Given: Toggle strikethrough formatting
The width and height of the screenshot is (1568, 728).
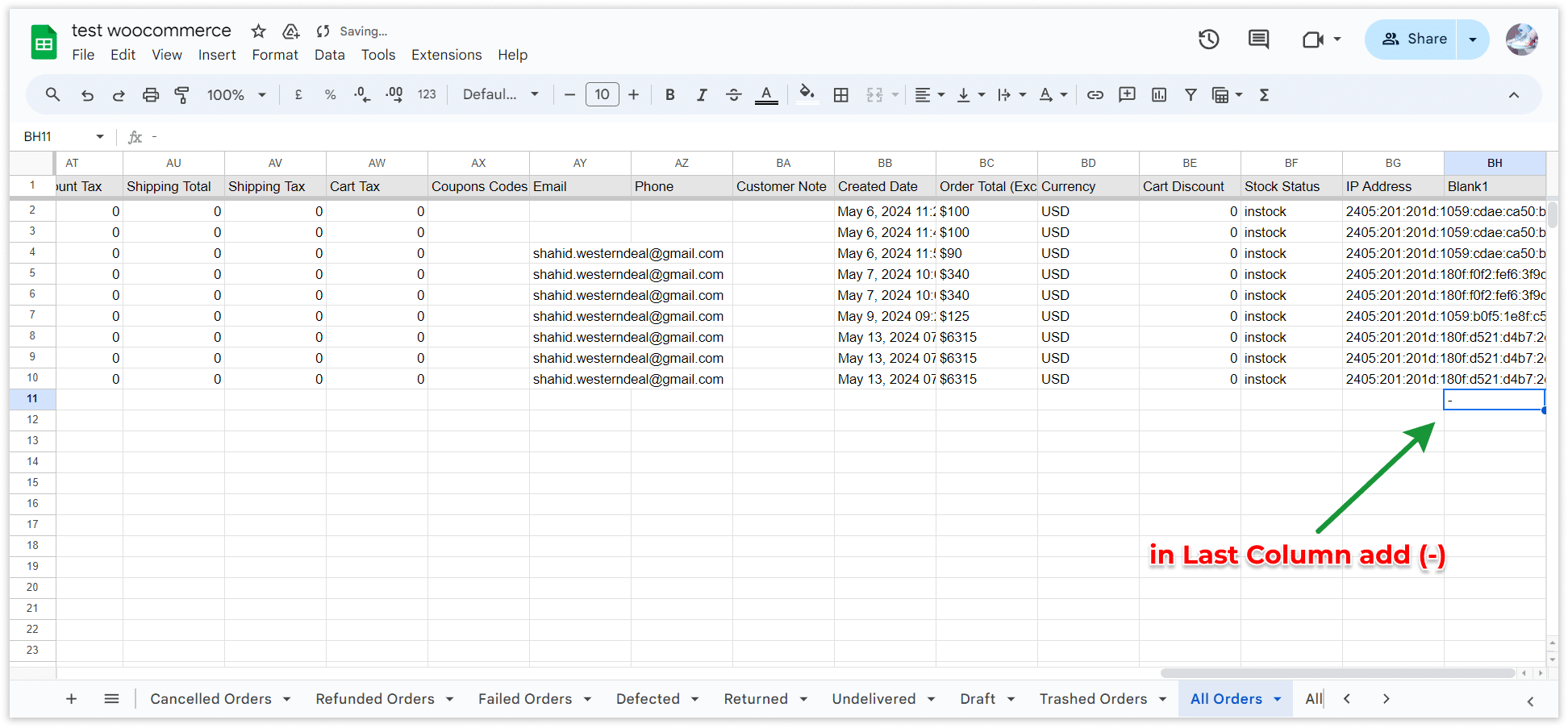Looking at the screenshot, I should pos(733,95).
